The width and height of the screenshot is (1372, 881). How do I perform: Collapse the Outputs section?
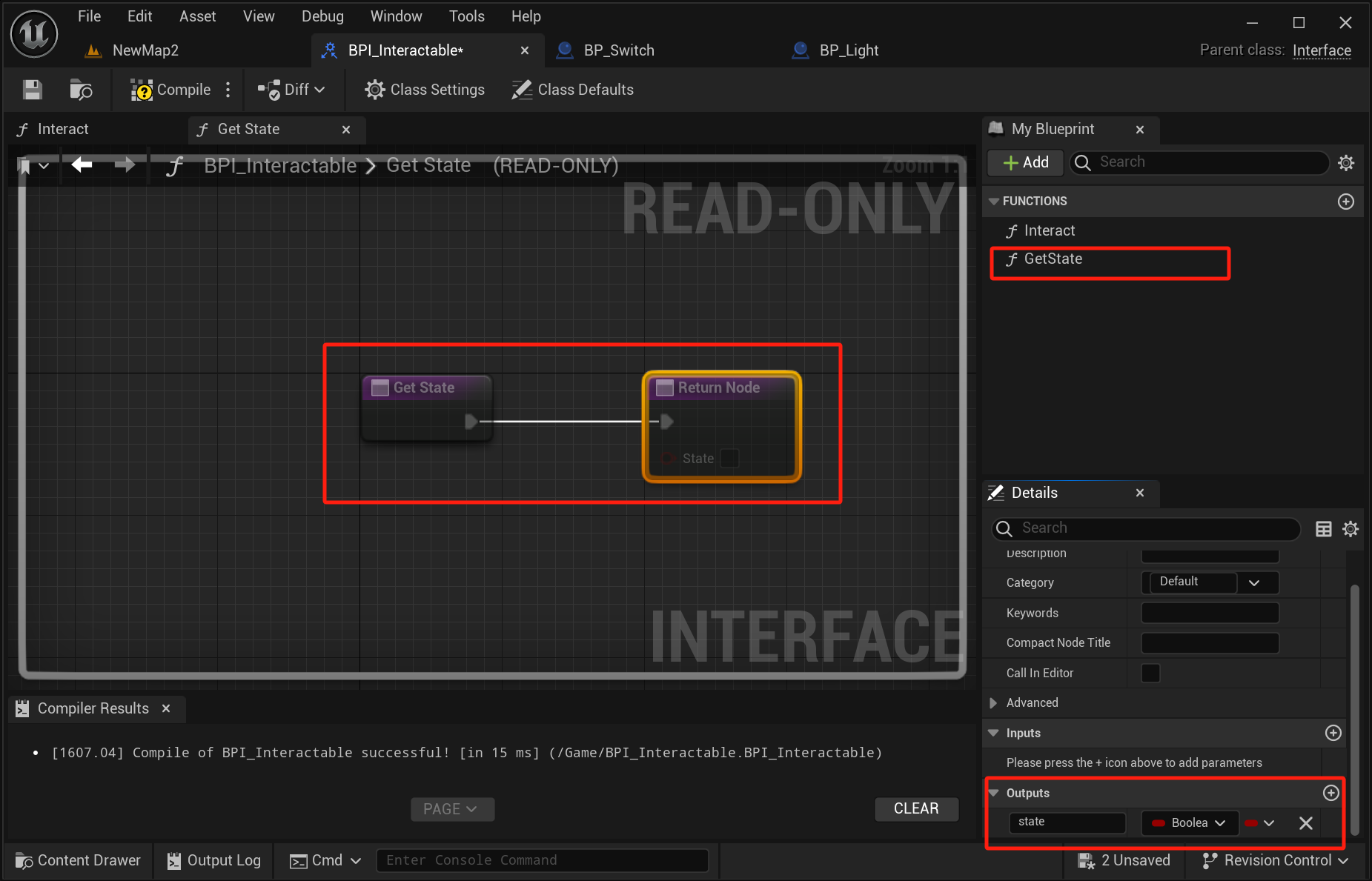tap(994, 793)
